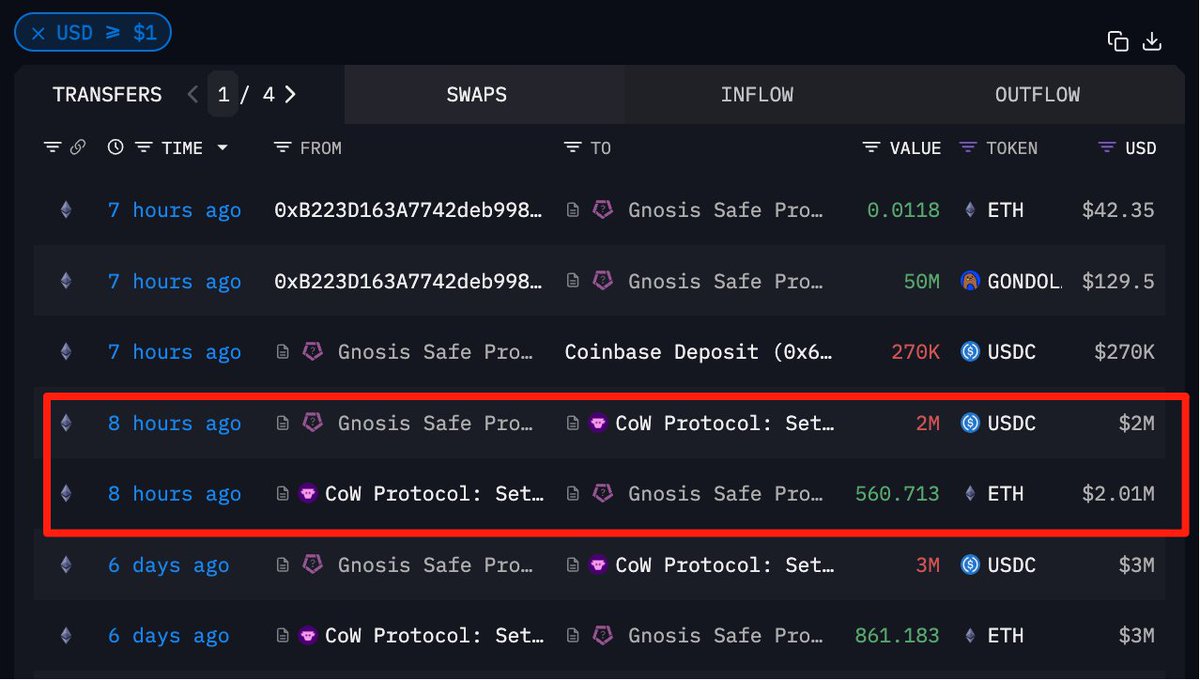Go to next transfers page arrow
The width and height of the screenshot is (1200, 680).
291,95
